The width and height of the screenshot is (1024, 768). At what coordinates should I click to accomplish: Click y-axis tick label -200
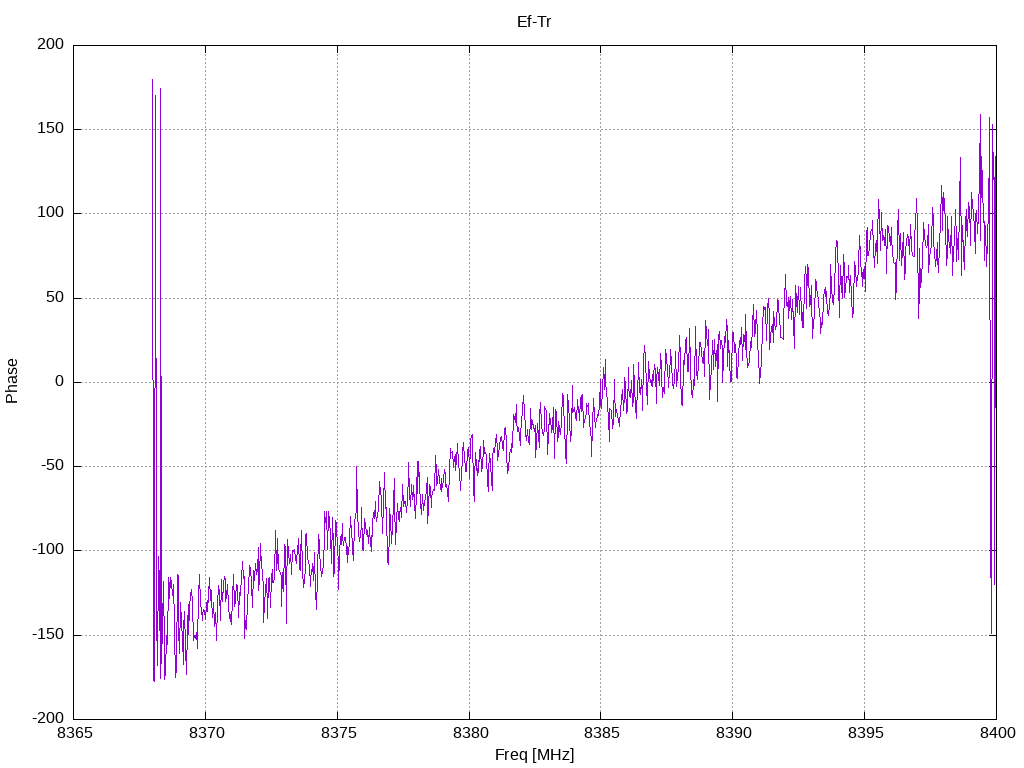48,718
